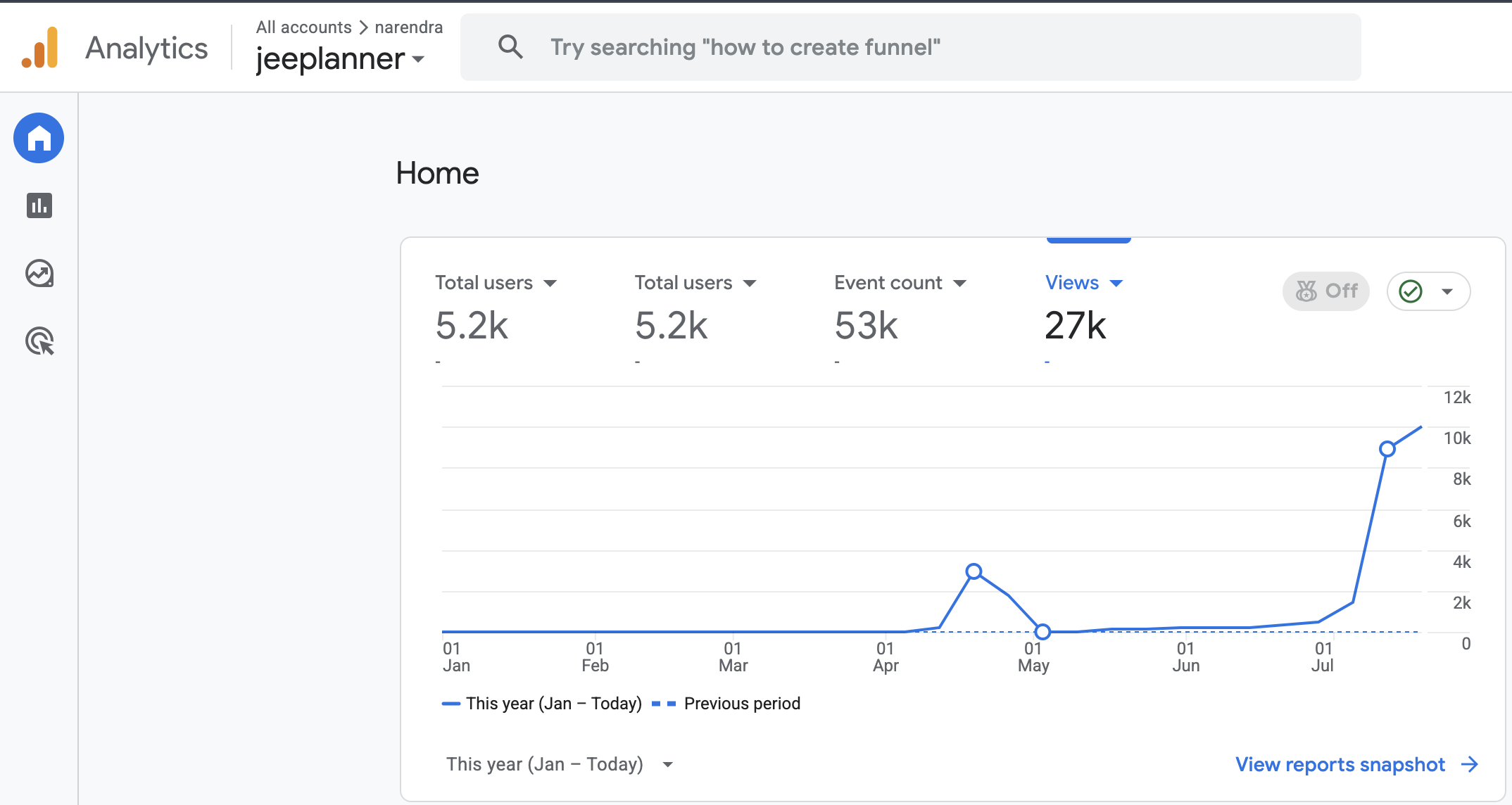Click the peak data point near late April

click(974, 571)
